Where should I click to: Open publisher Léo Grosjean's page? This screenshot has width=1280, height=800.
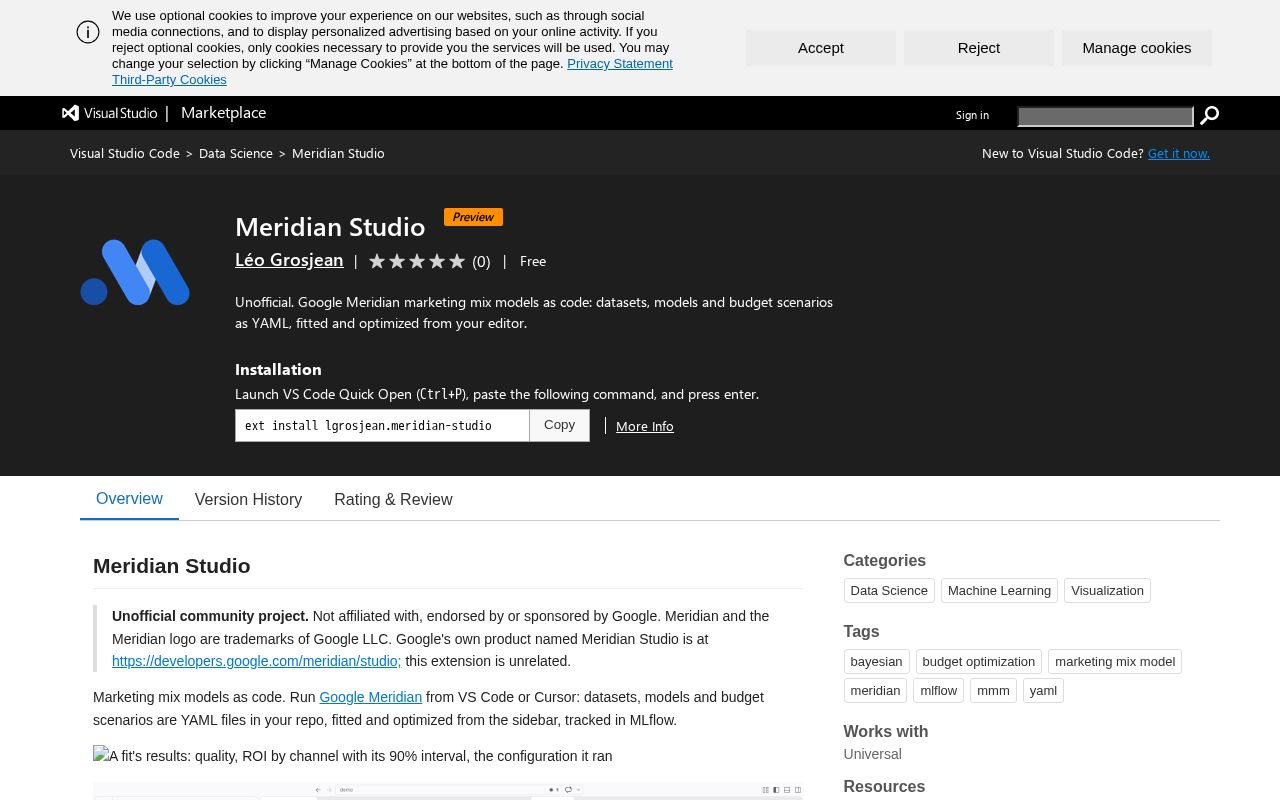coord(289,260)
